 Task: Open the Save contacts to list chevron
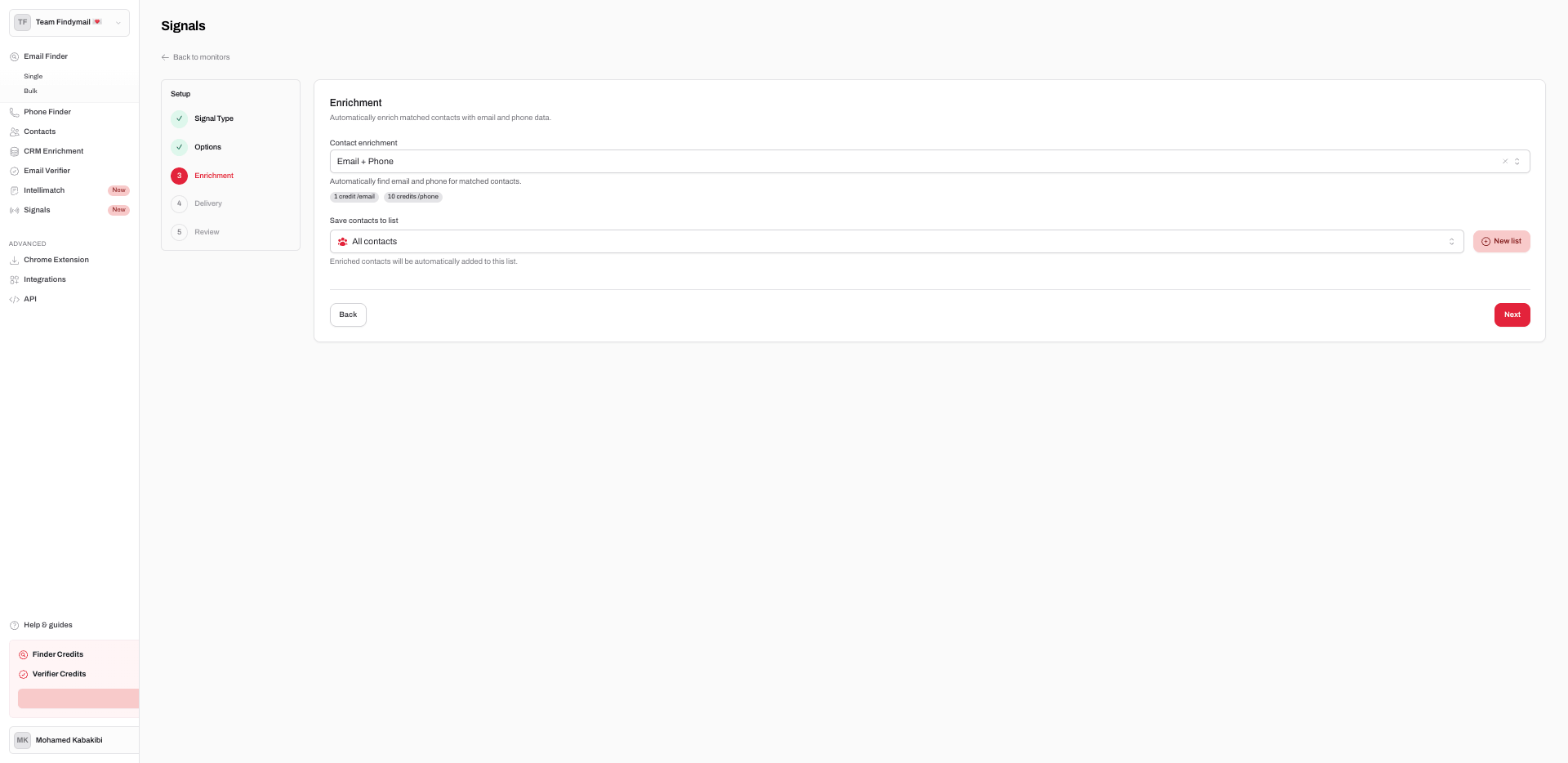[1451, 242]
